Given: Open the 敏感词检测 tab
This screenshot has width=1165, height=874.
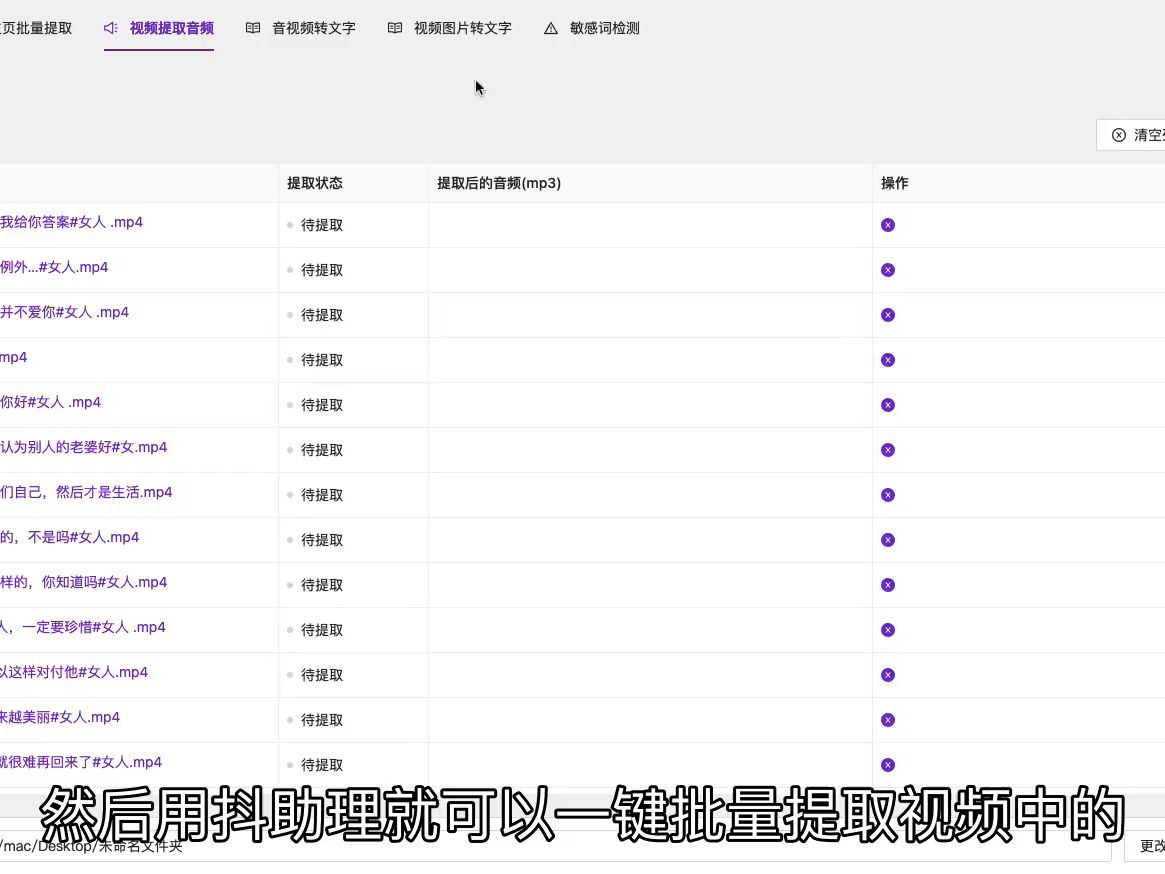Looking at the screenshot, I should coord(592,28).
